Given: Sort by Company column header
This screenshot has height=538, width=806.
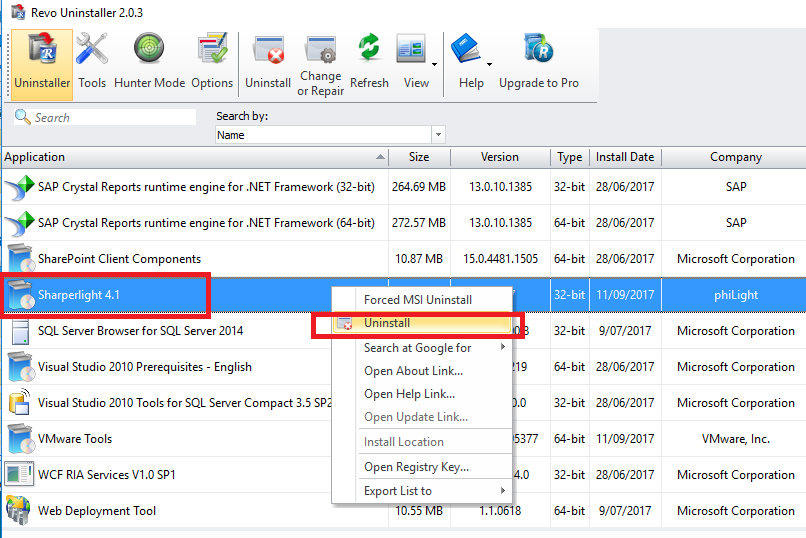Looking at the screenshot, I should point(736,157).
